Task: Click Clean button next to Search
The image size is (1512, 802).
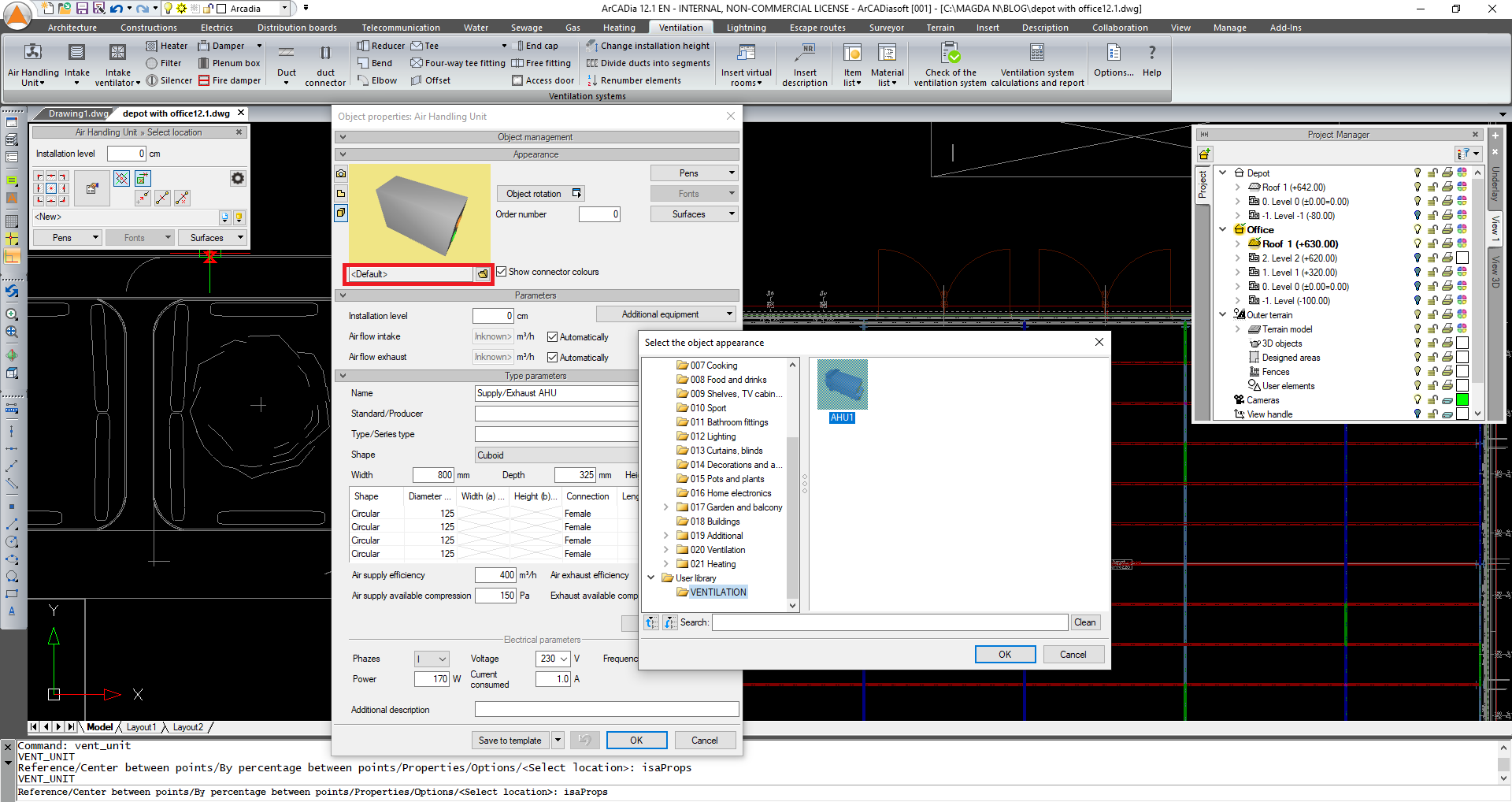Action: click(x=1084, y=622)
